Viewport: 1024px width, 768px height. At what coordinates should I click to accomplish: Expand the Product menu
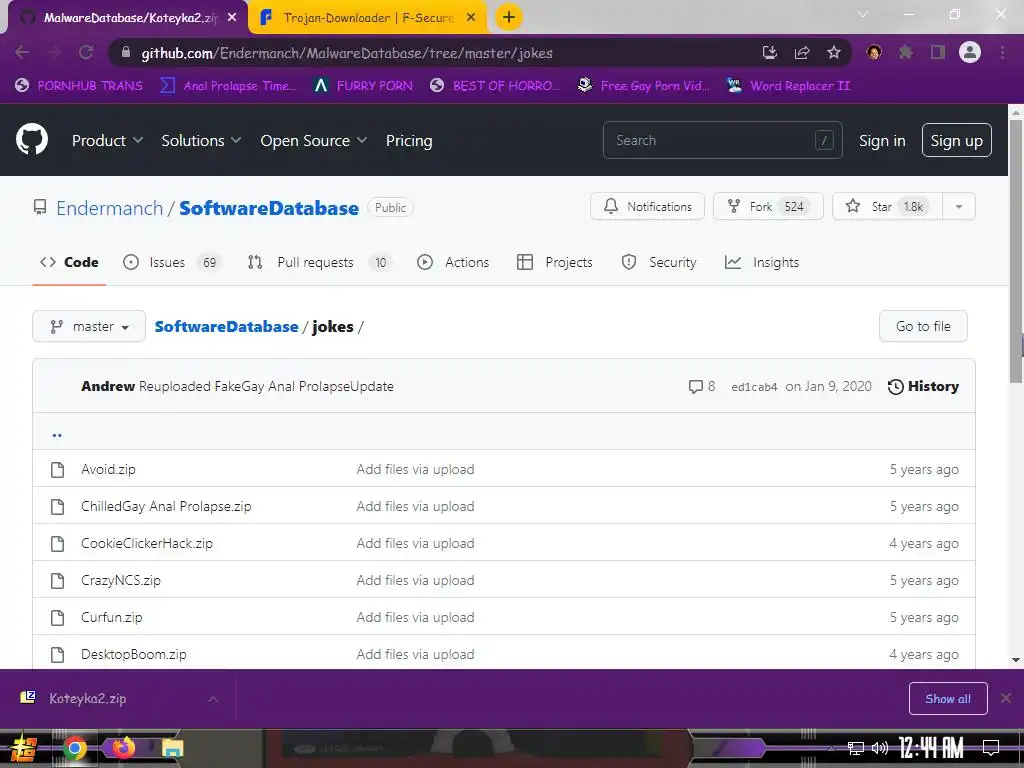pyautogui.click(x=107, y=140)
